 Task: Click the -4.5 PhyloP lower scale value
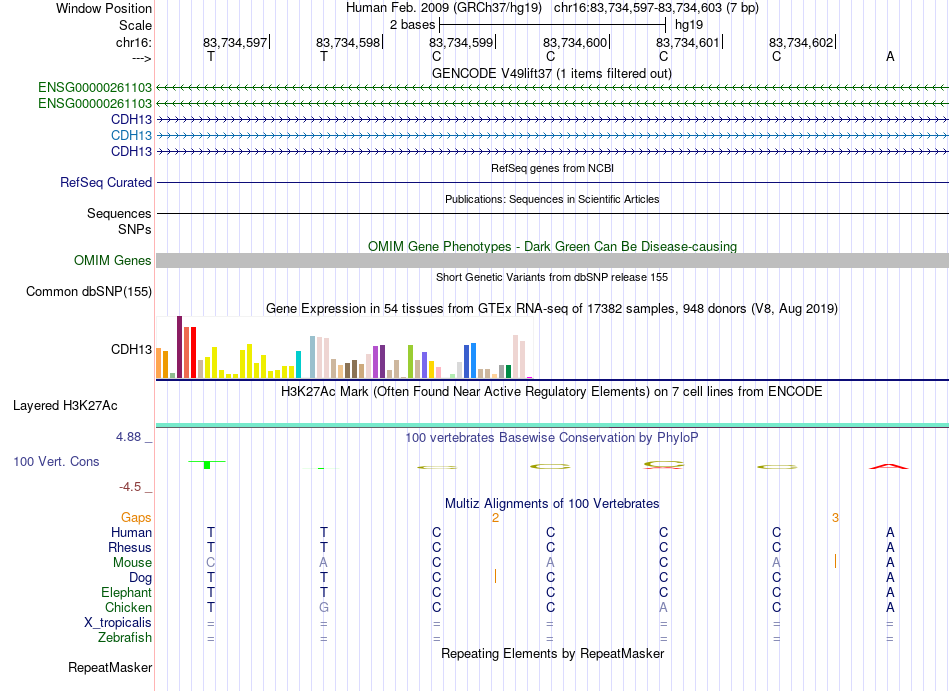130,487
